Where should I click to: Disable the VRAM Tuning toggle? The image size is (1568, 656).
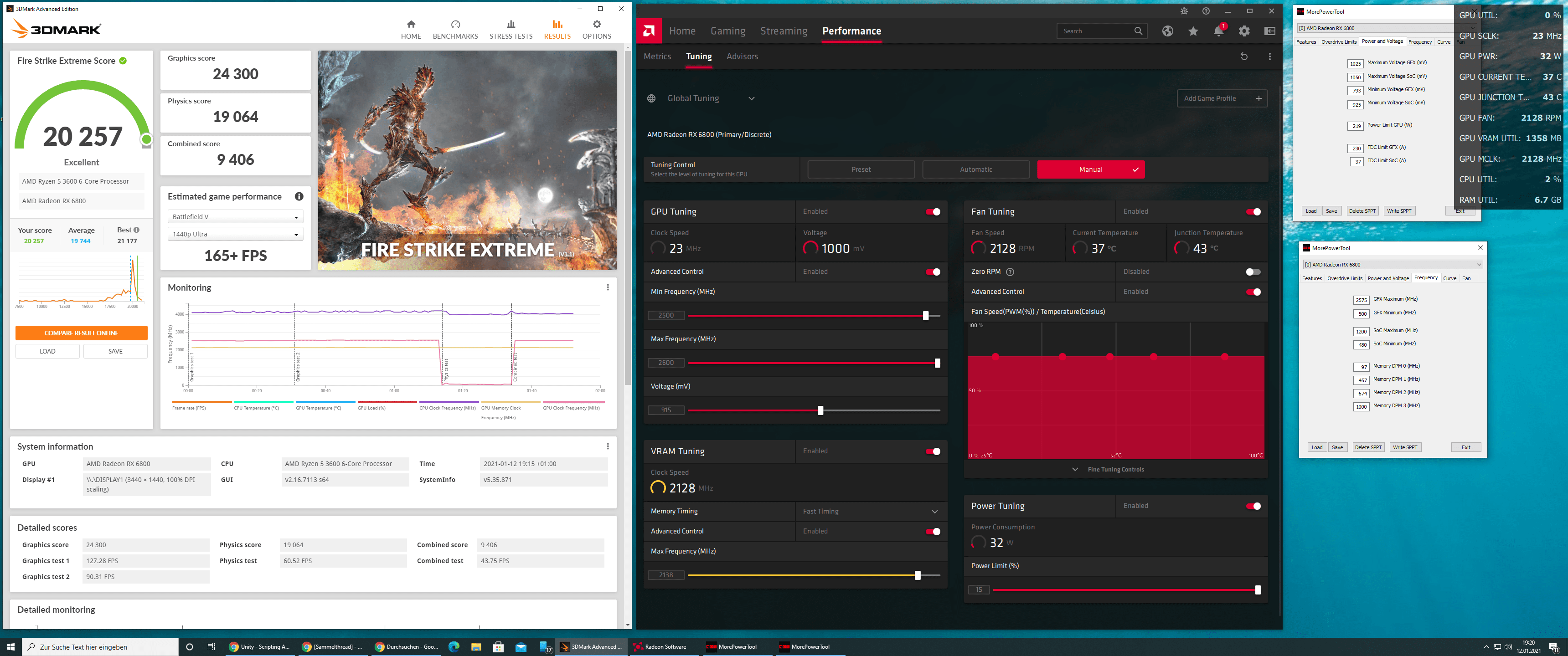(933, 451)
